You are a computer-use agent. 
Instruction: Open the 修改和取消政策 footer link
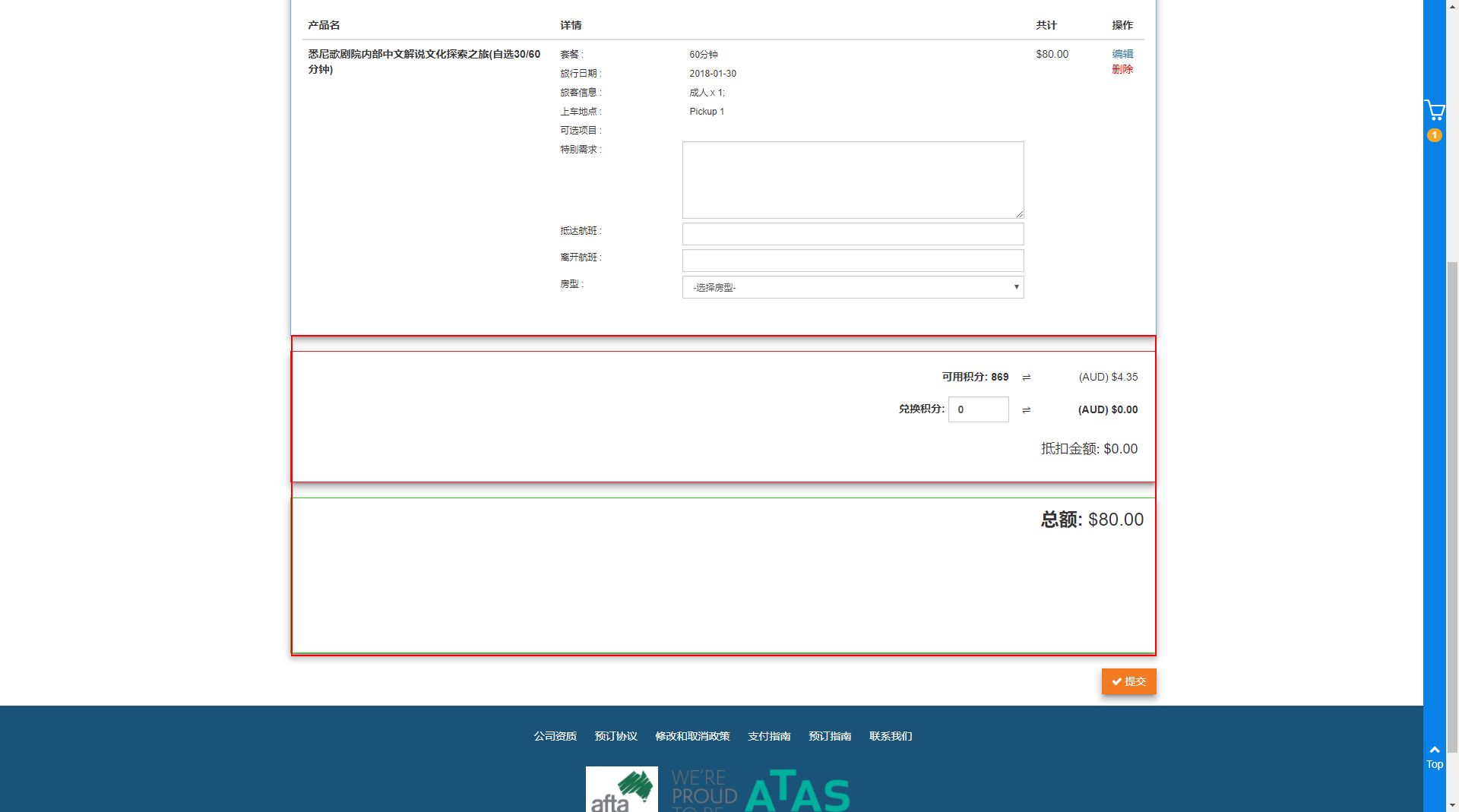click(692, 736)
